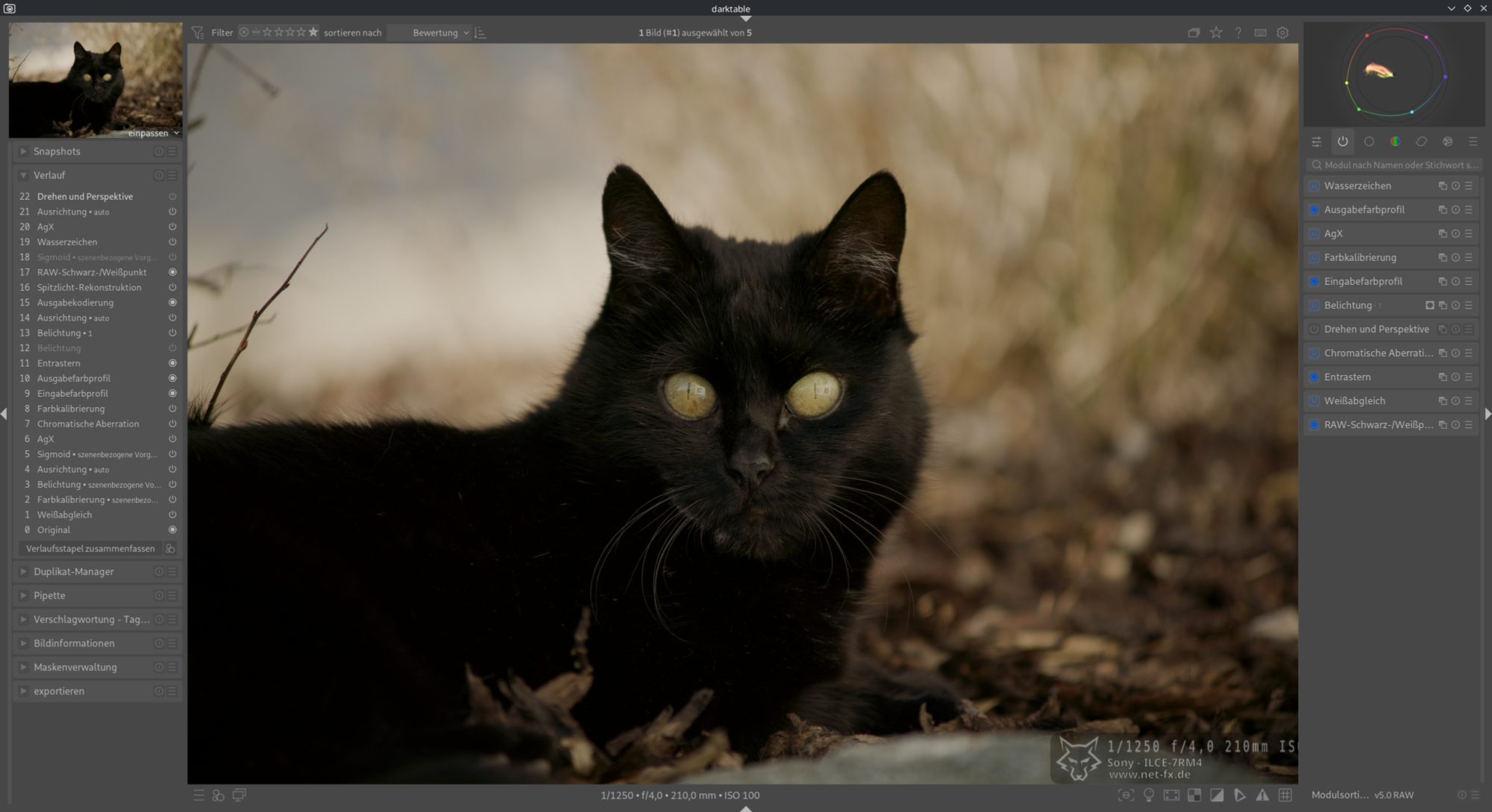The height and width of the screenshot is (812, 1492).
Task: Toggle the Wasserzeichen module power switch
Action: (1314, 186)
